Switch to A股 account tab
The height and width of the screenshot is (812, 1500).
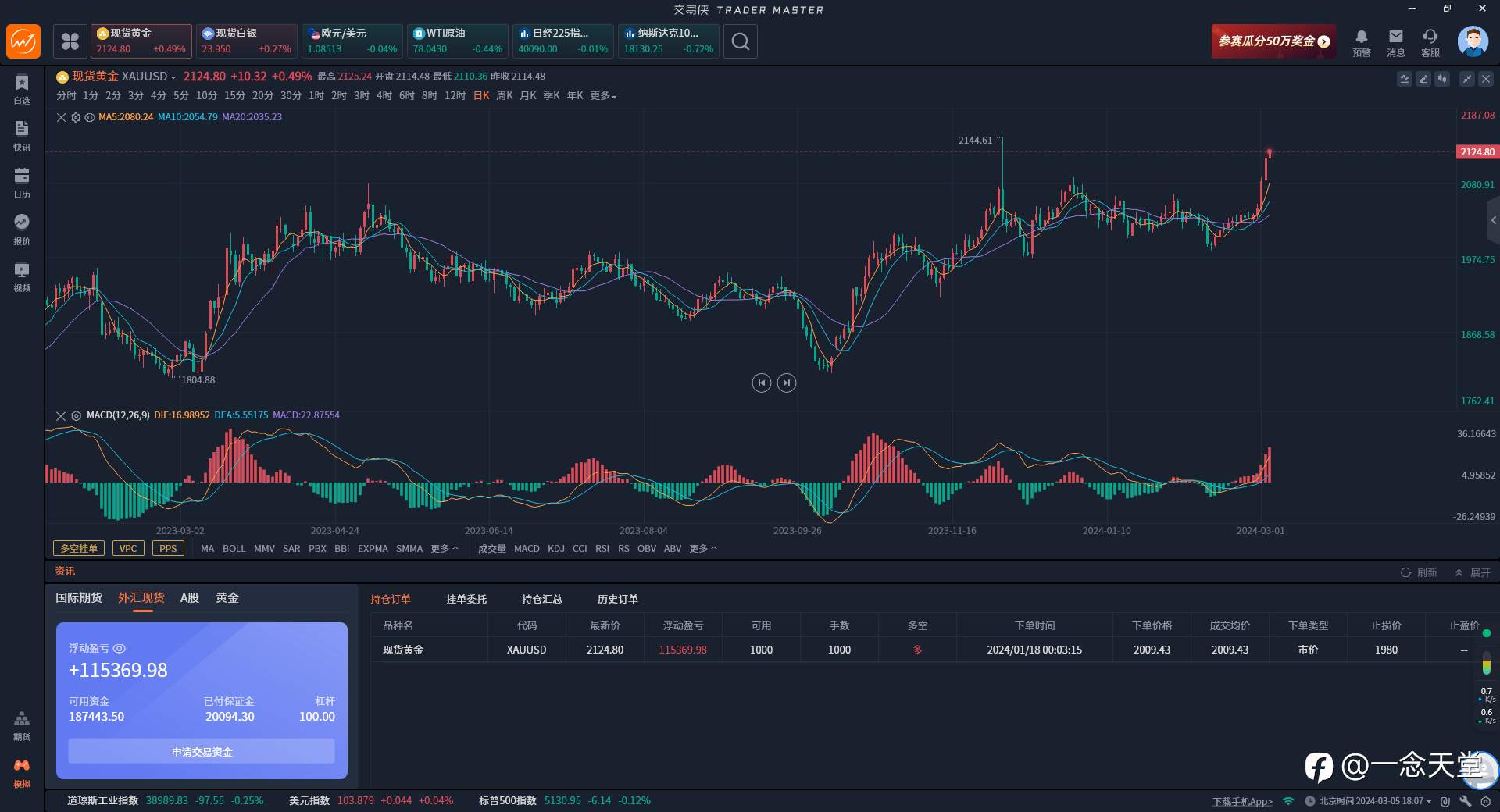click(x=190, y=598)
